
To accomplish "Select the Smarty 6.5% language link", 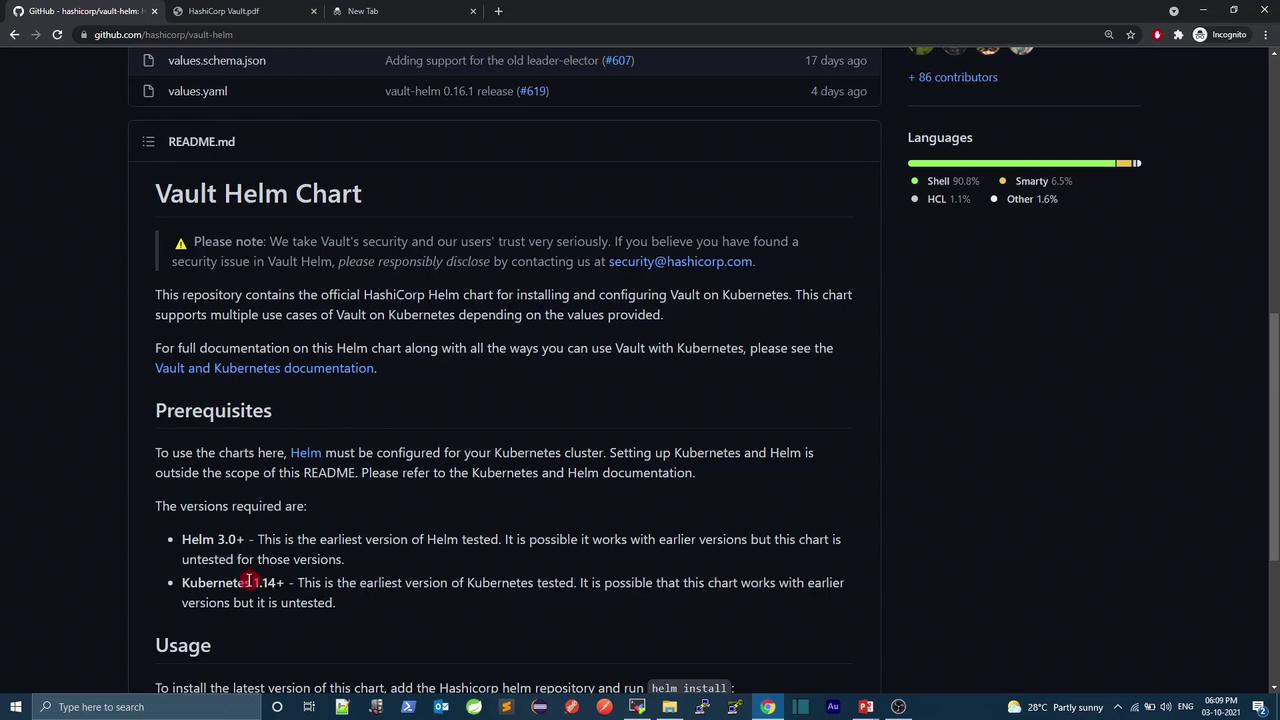I will click(1035, 181).
